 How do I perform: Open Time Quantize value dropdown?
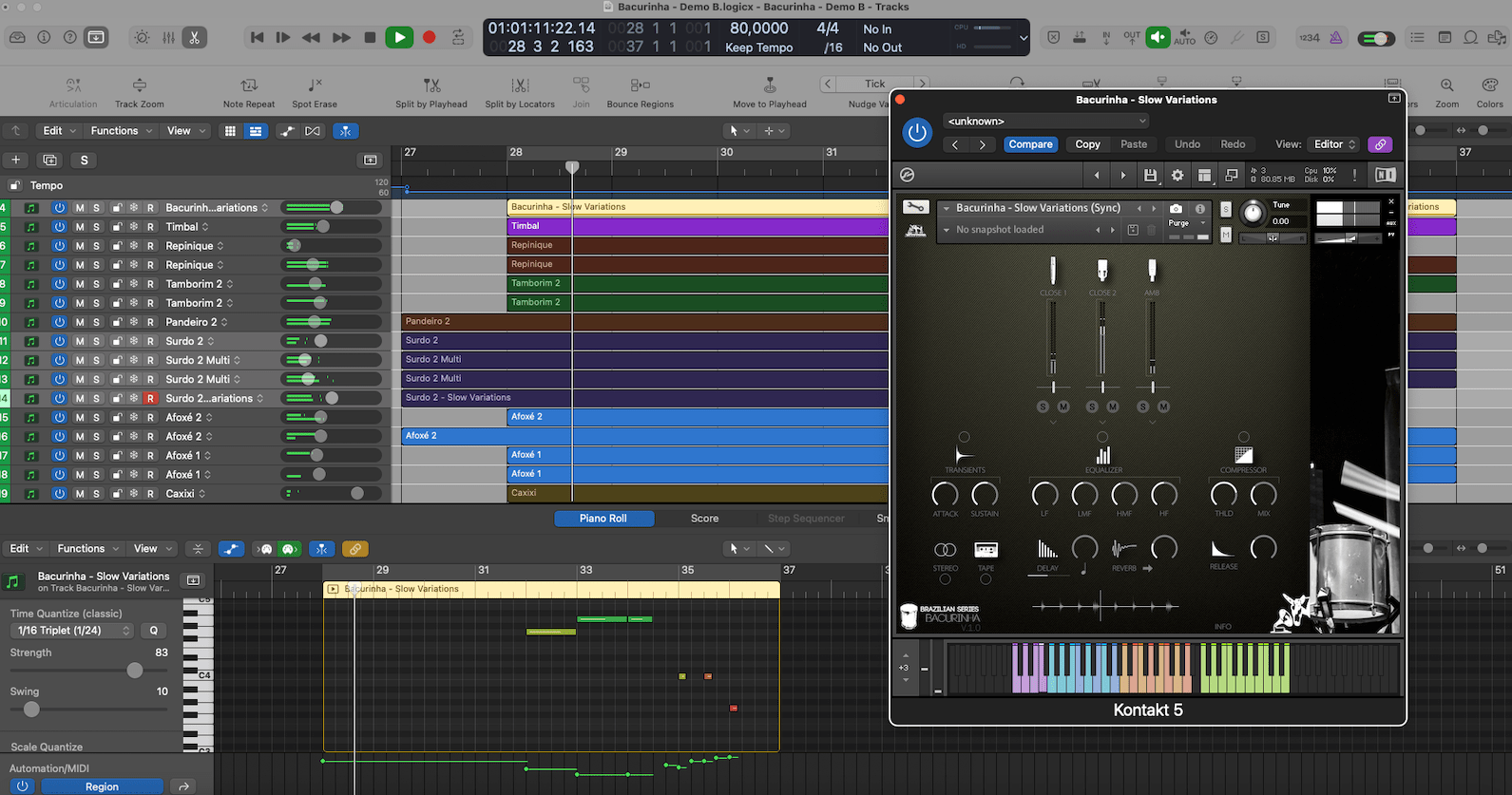[x=73, y=631]
